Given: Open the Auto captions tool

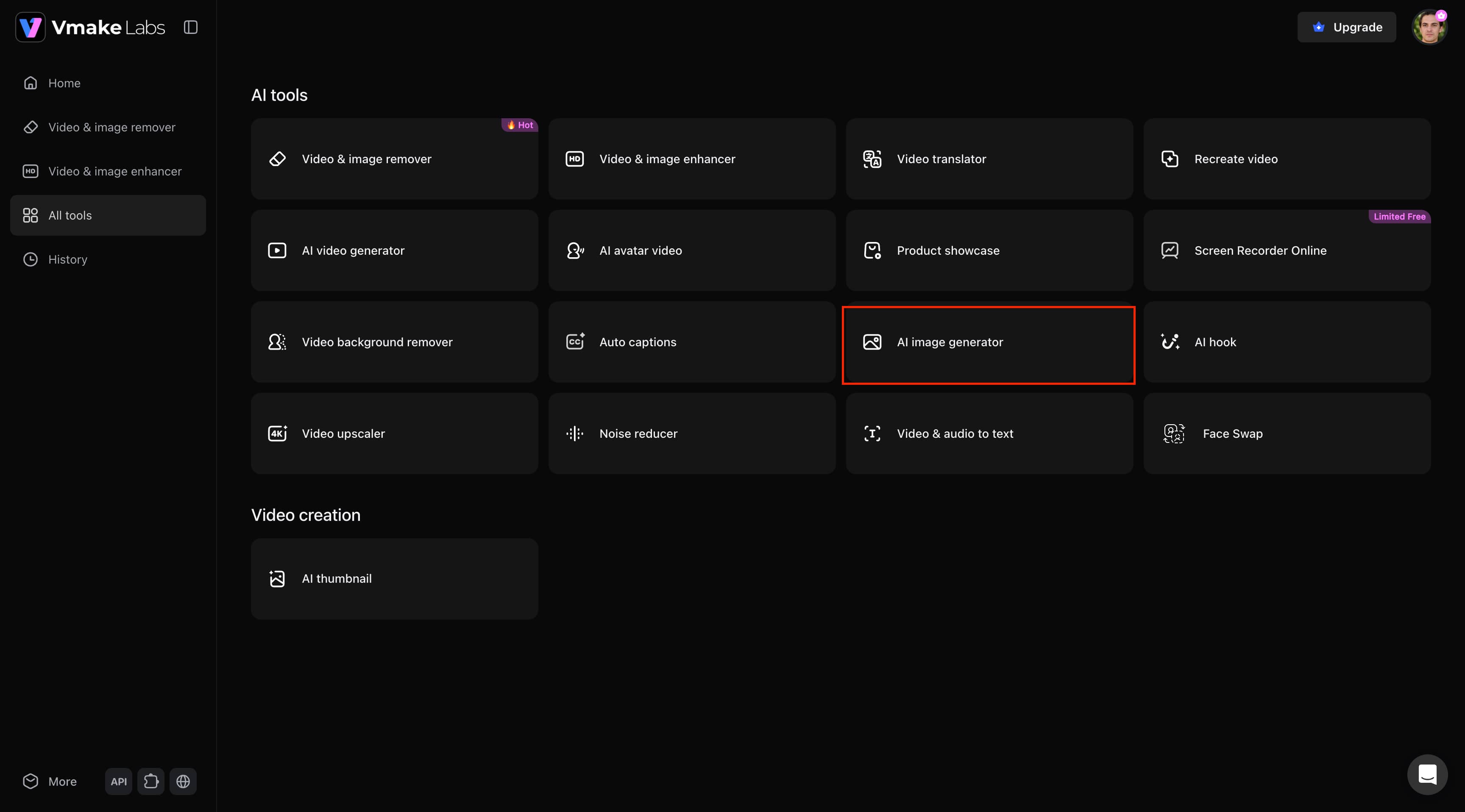Looking at the screenshot, I should click(x=692, y=342).
